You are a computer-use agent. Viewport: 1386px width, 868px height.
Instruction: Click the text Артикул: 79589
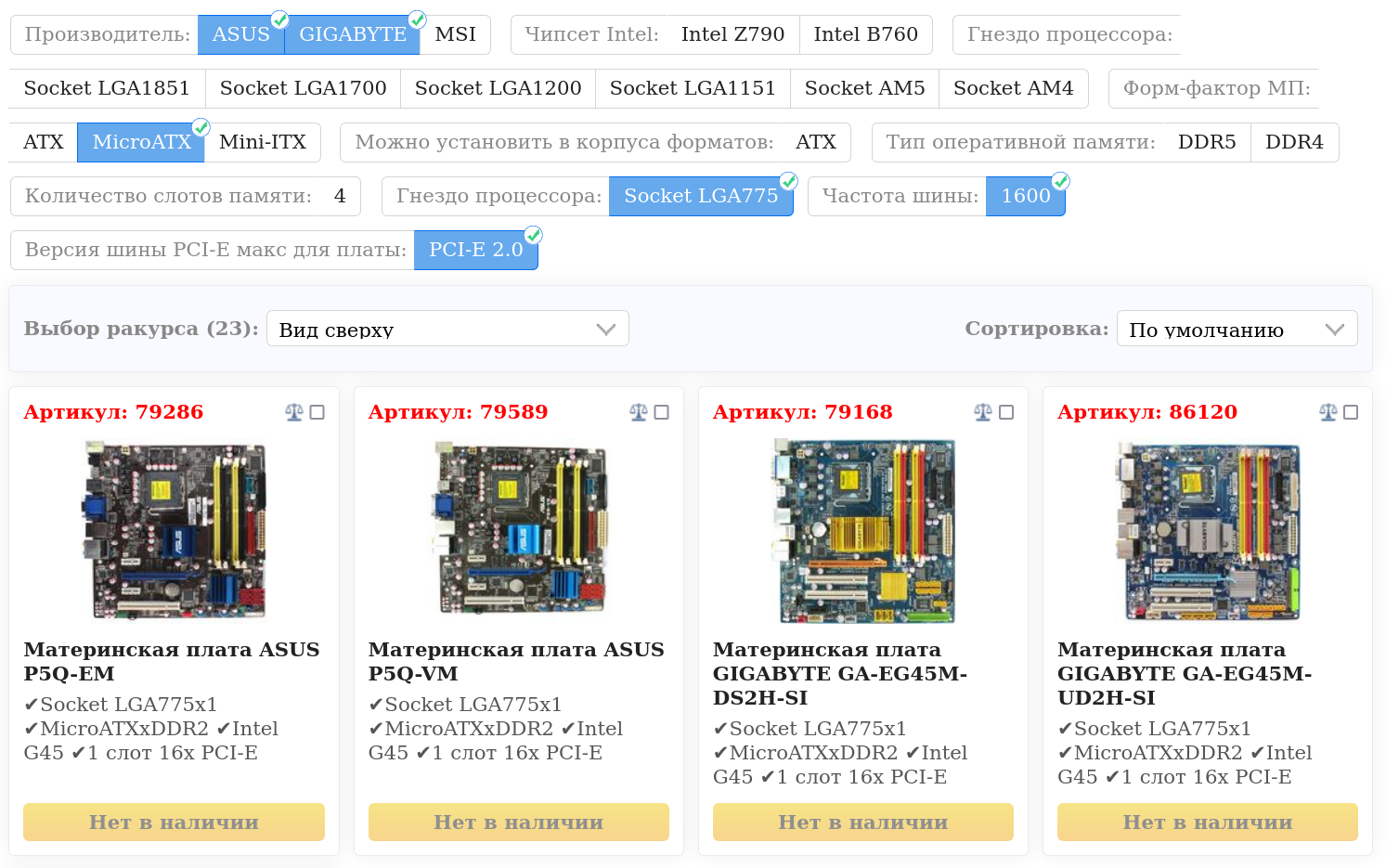(458, 412)
